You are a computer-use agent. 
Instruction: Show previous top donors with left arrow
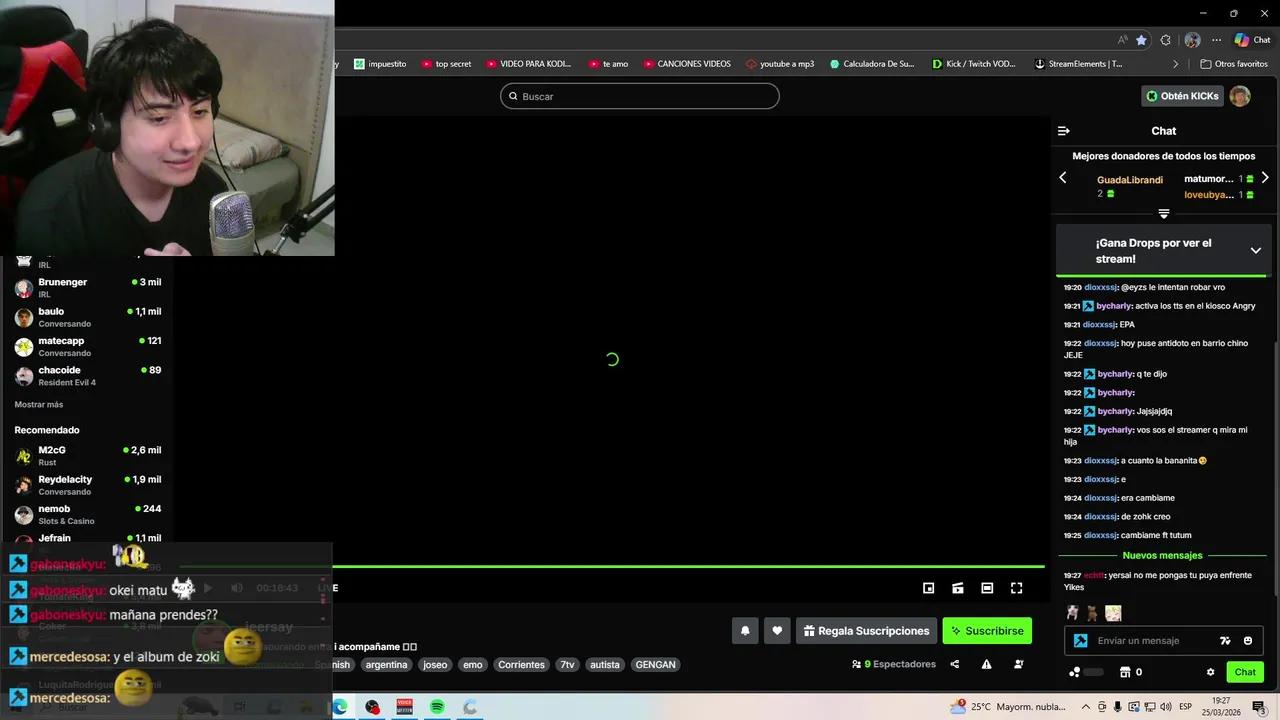tap(1063, 178)
